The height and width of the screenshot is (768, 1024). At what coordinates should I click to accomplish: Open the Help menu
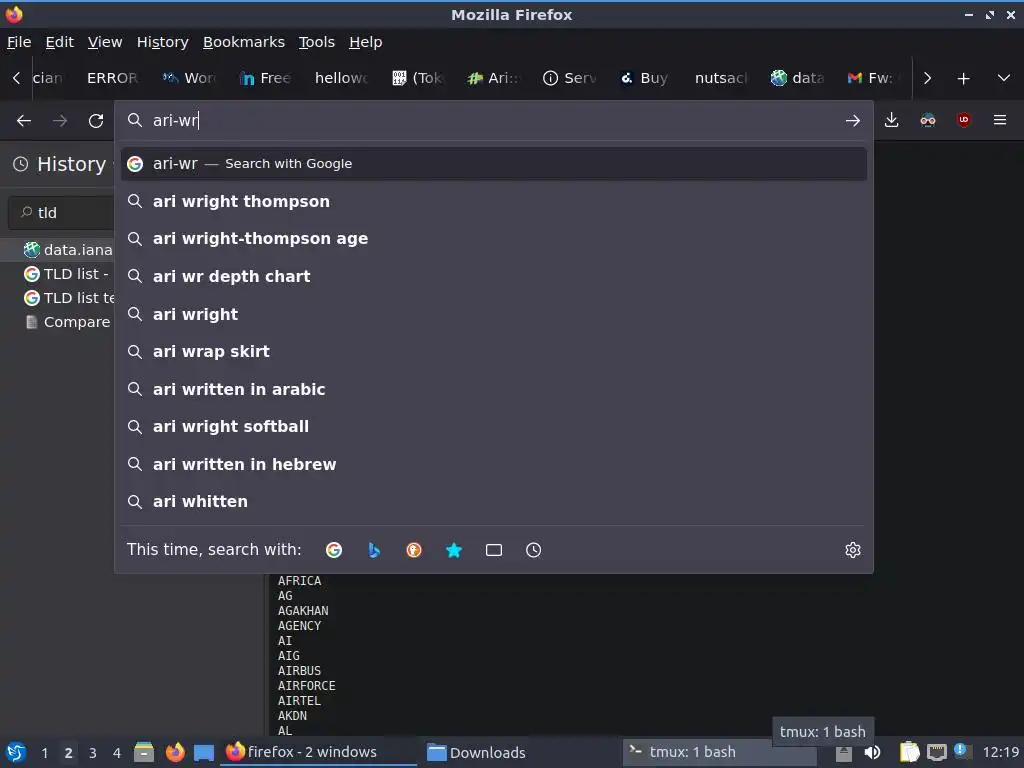tap(366, 42)
